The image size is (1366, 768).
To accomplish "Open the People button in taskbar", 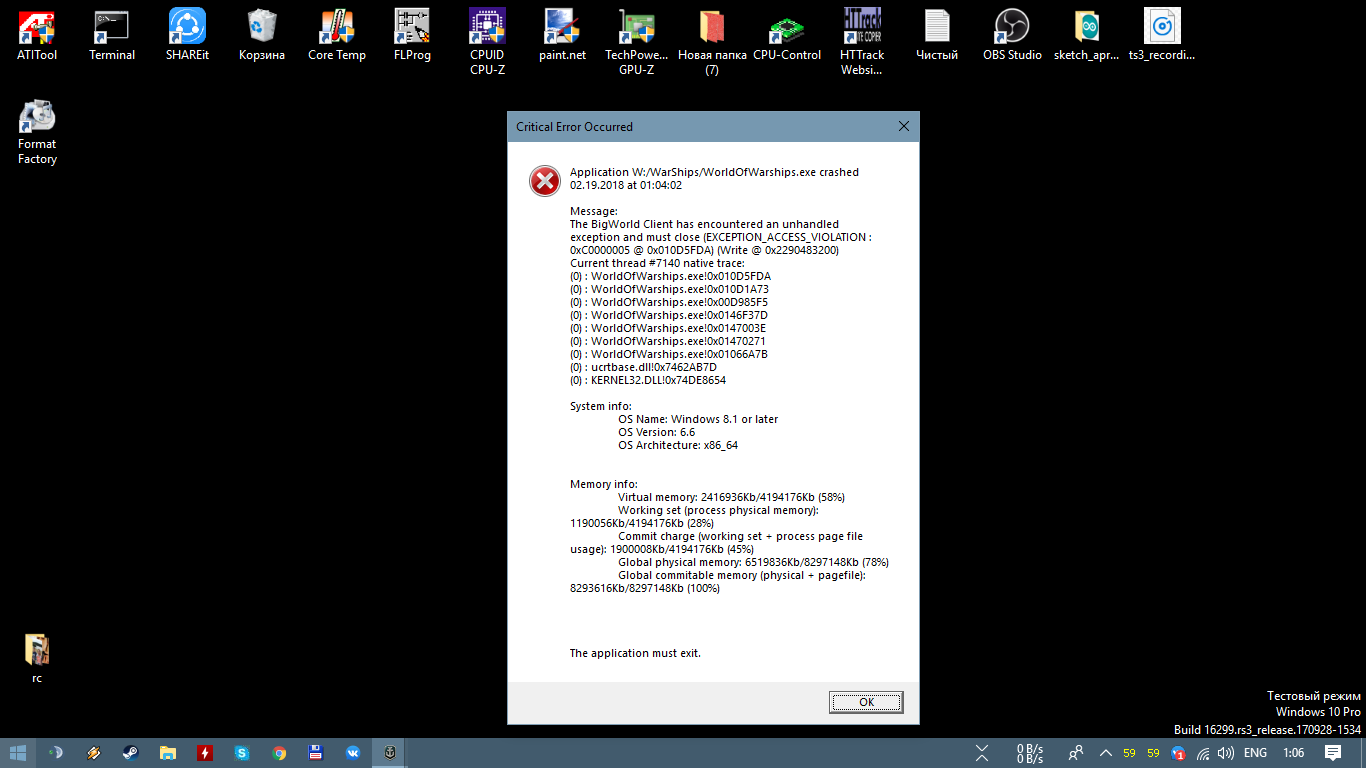I will tap(1076, 753).
